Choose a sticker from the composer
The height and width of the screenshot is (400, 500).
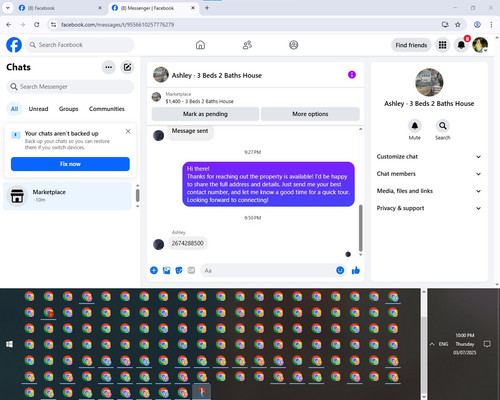point(179,270)
